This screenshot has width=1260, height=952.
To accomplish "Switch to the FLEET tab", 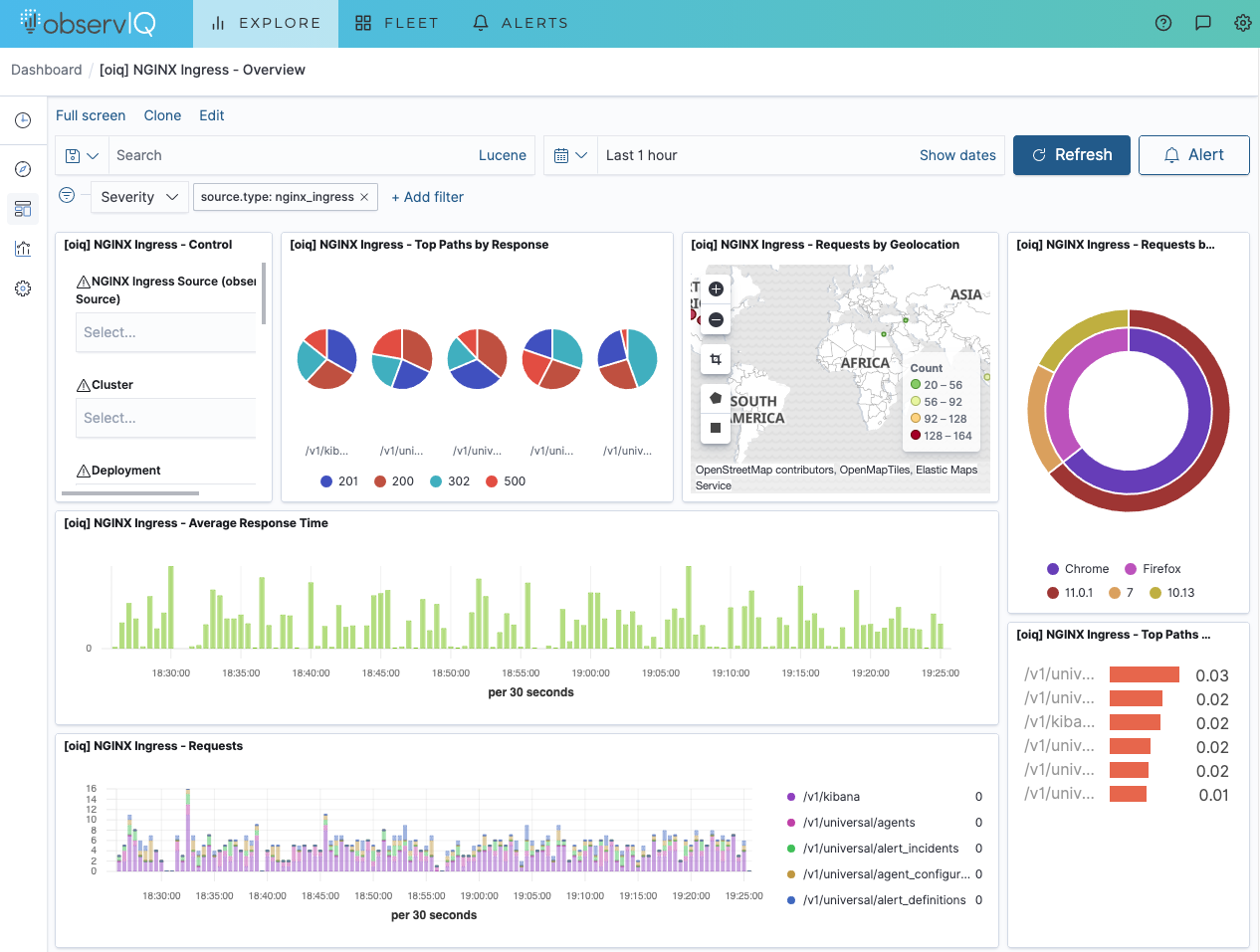I will pyautogui.click(x=397, y=23).
